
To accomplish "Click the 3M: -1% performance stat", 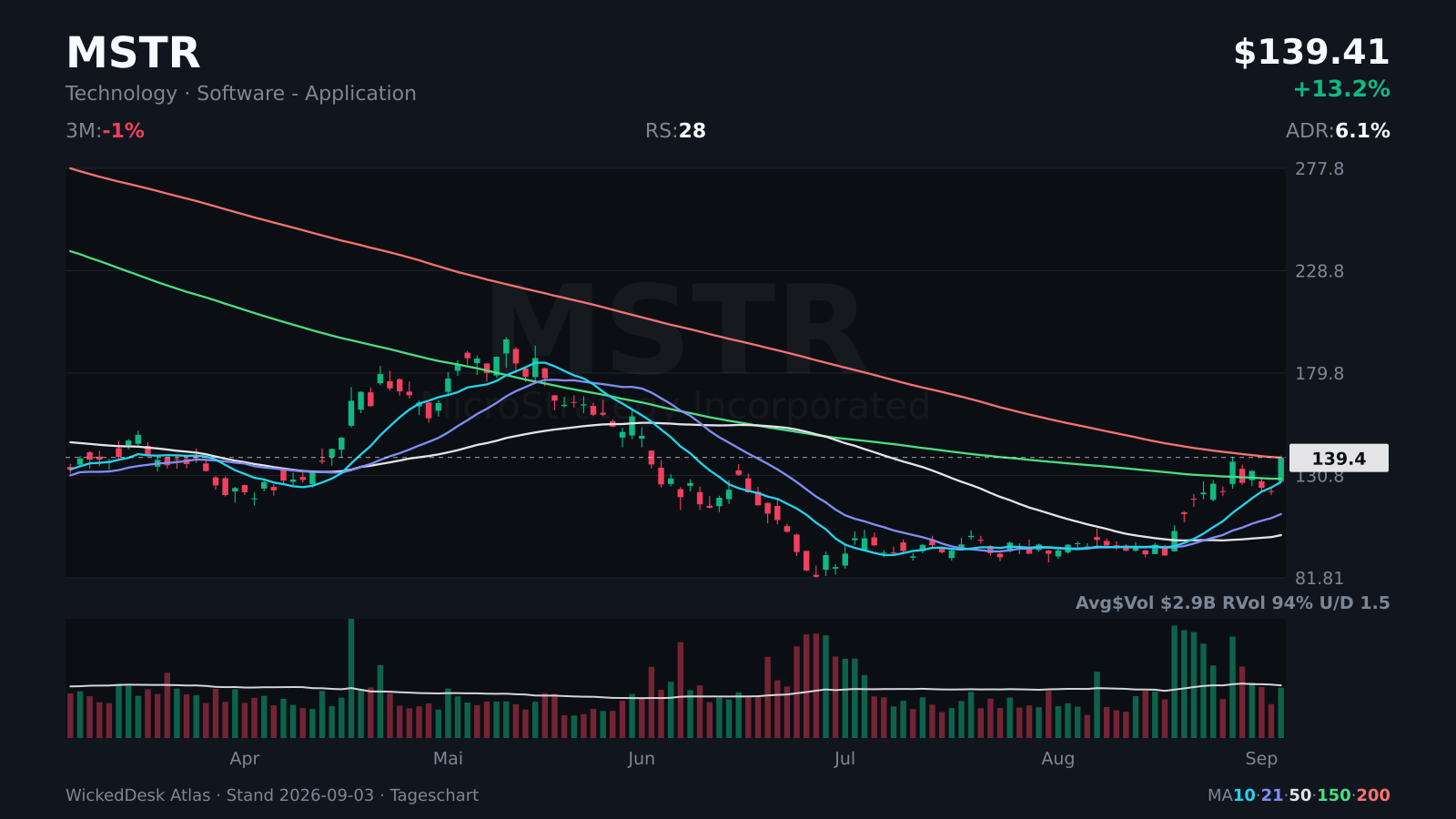I will [105, 131].
